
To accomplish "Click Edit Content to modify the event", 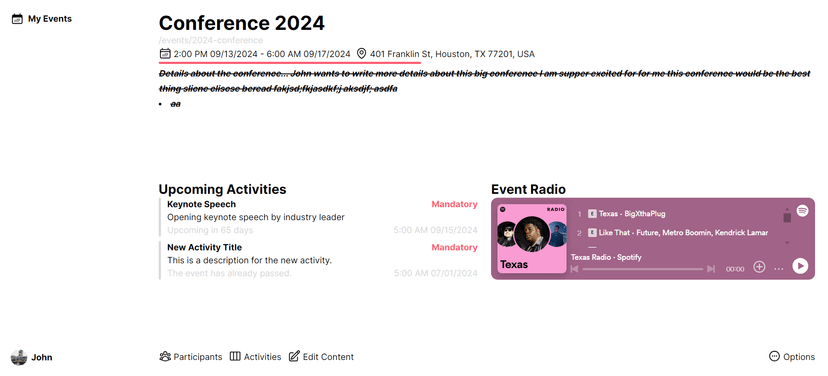I will point(321,357).
